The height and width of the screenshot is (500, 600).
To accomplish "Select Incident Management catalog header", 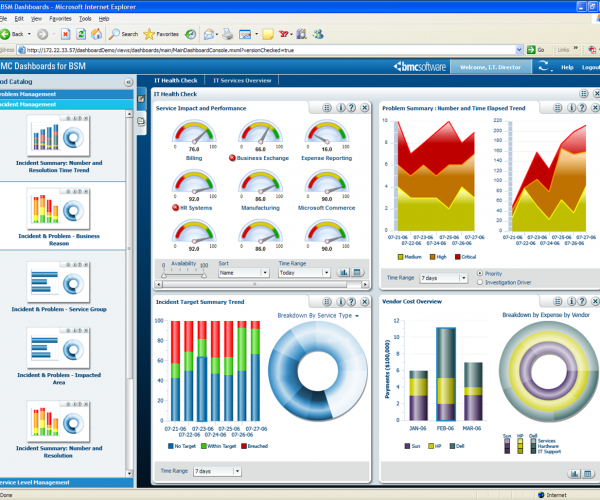I will 67,104.
